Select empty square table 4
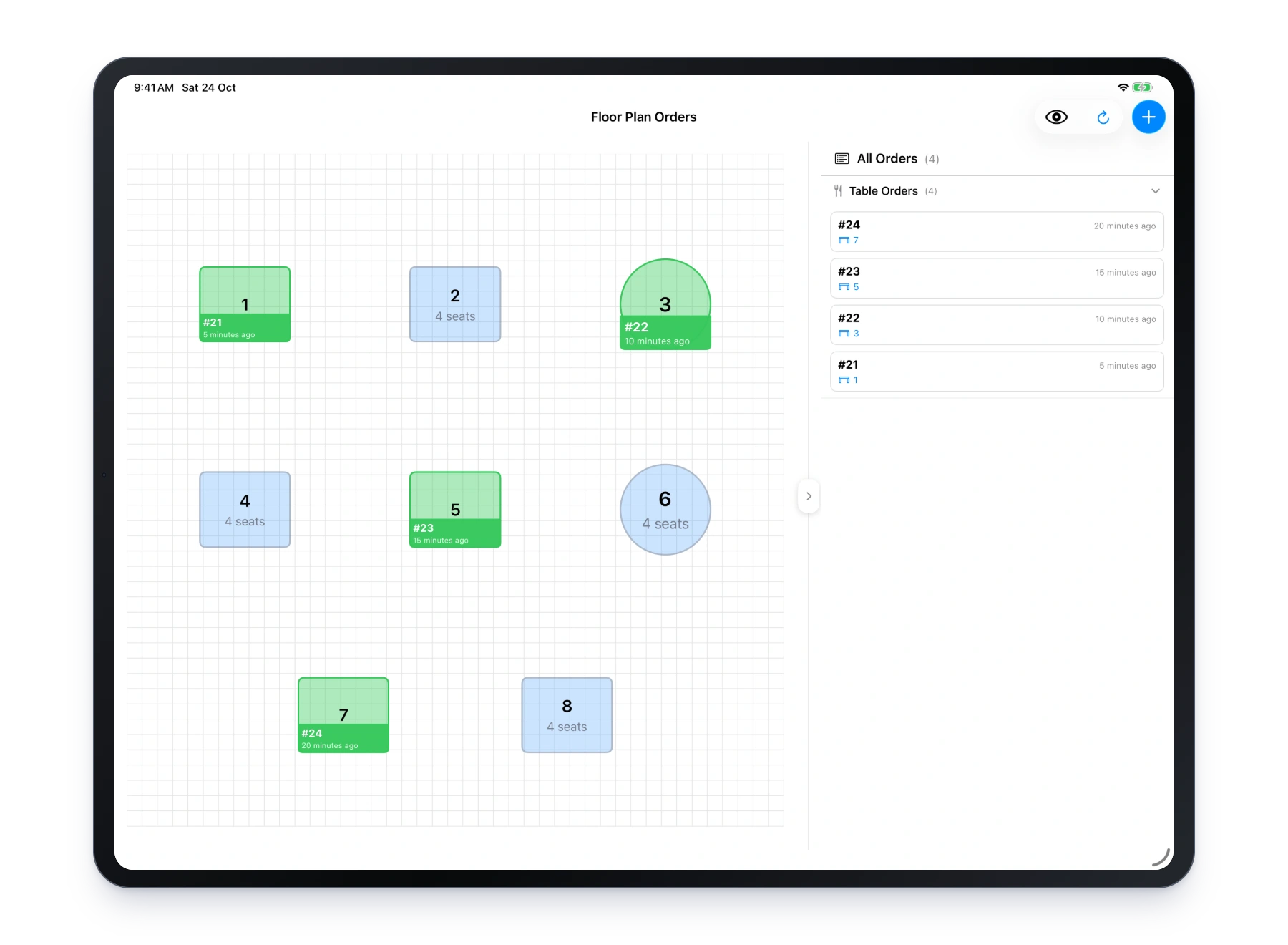 pyautogui.click(x=245, y=510)
